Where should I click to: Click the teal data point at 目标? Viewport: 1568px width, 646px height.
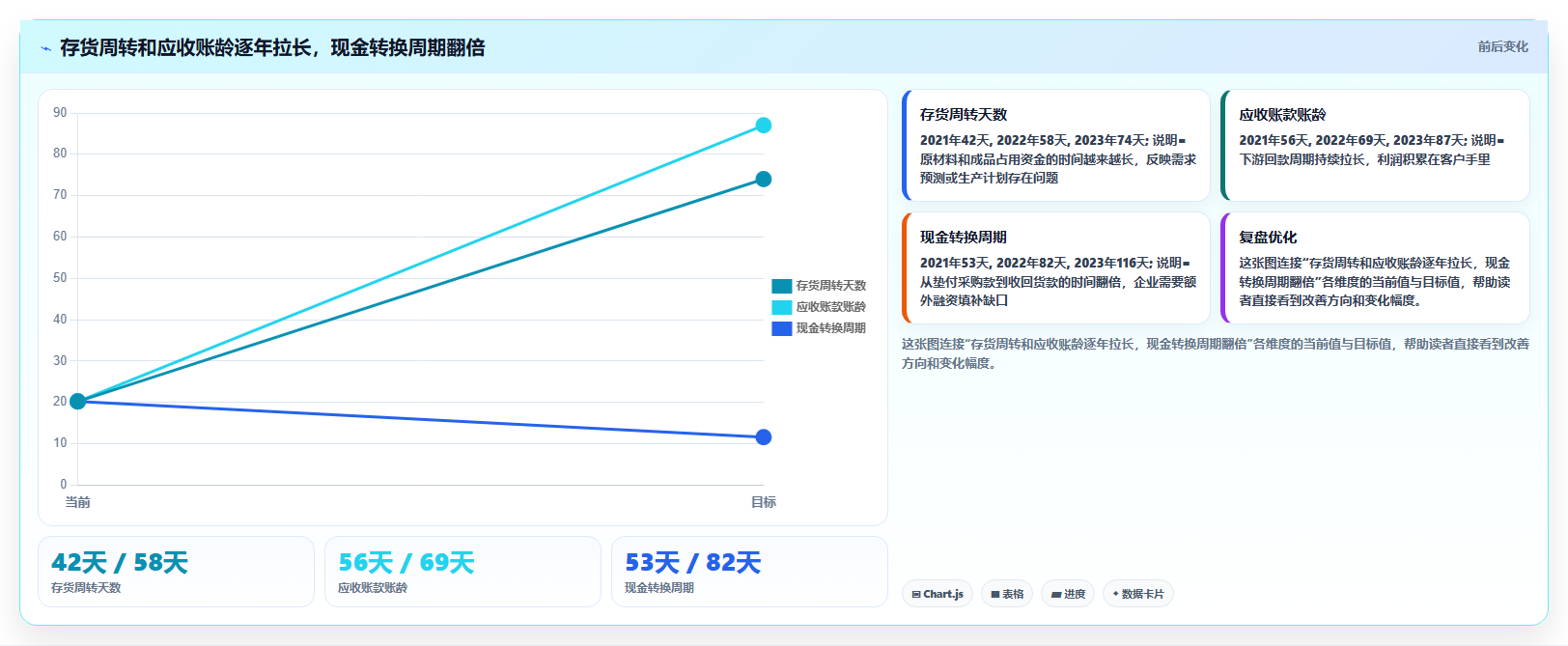tap(764, 179)
